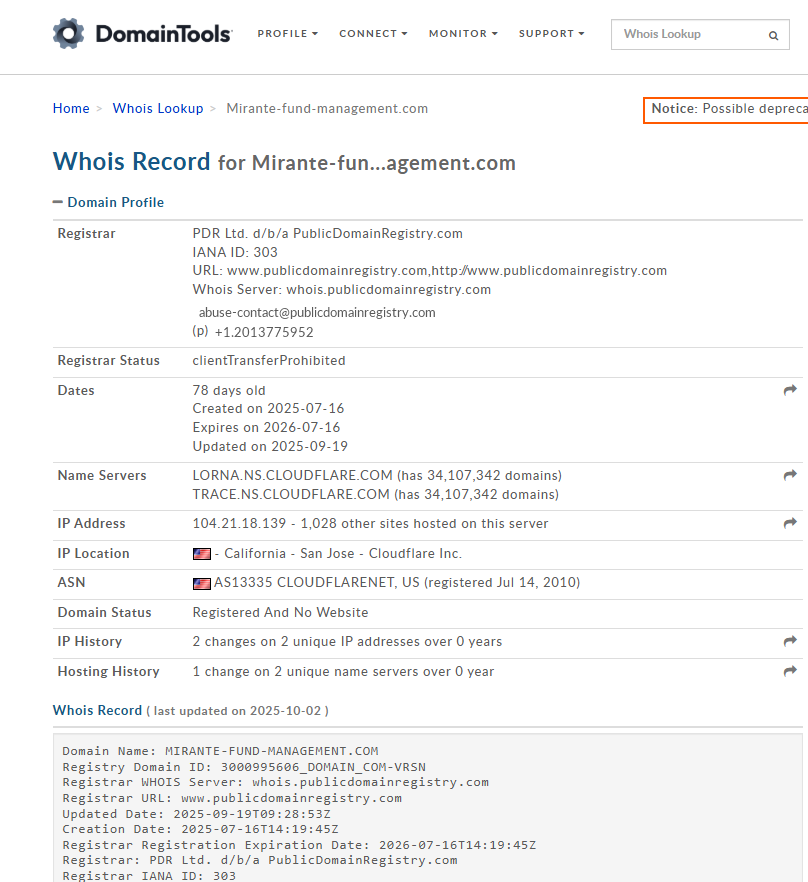Click the DomainTools gear logo

point(69,34)
